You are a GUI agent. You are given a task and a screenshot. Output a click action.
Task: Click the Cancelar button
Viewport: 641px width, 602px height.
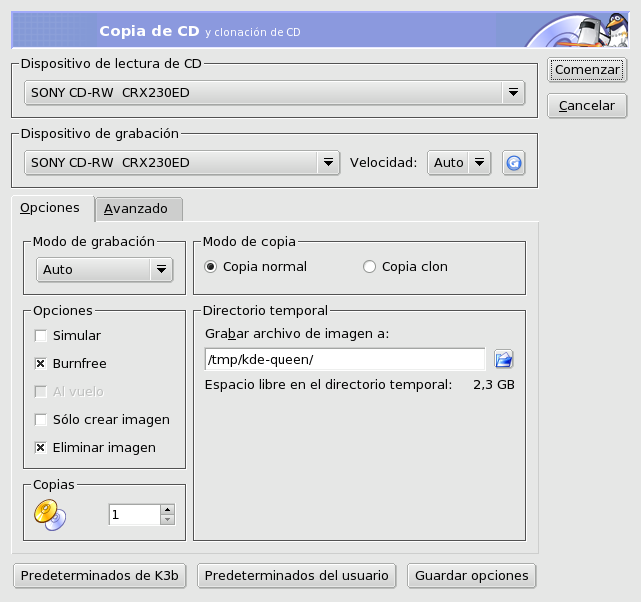tap(587, 106)
